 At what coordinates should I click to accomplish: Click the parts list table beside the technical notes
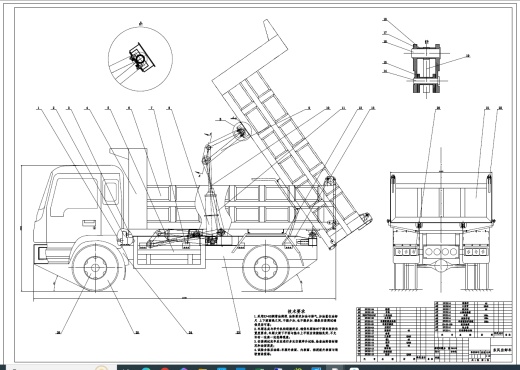(395, 334)
